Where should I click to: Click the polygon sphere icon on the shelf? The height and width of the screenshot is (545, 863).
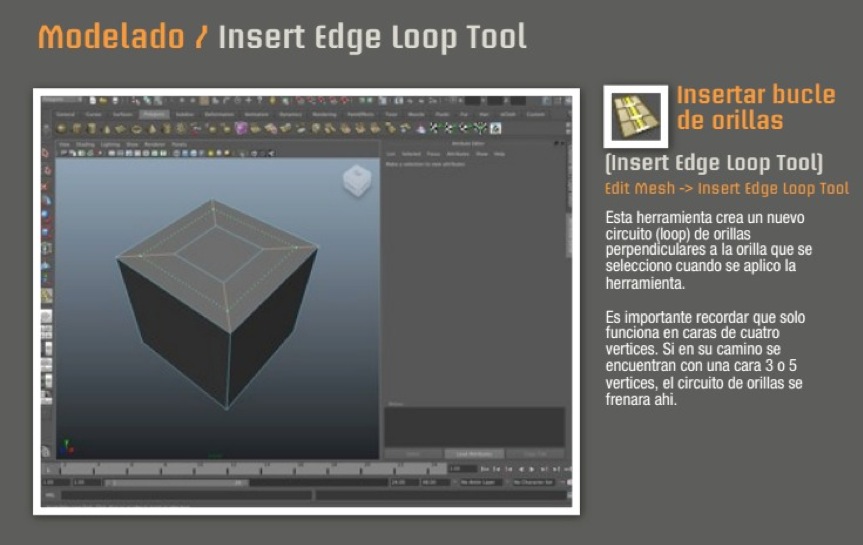(x=61, y=128)
